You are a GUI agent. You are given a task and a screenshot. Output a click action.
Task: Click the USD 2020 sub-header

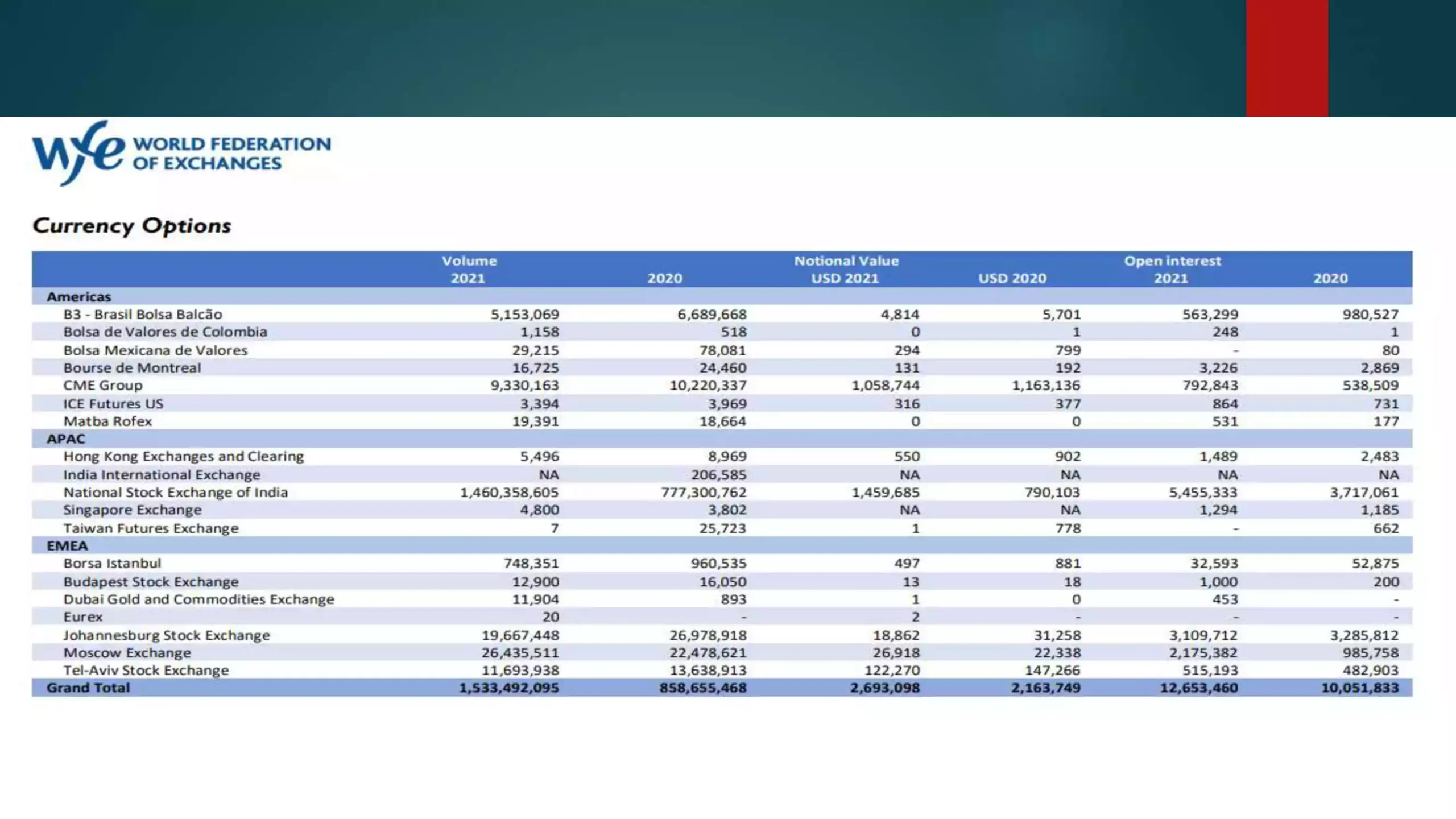click(1012, 279)
